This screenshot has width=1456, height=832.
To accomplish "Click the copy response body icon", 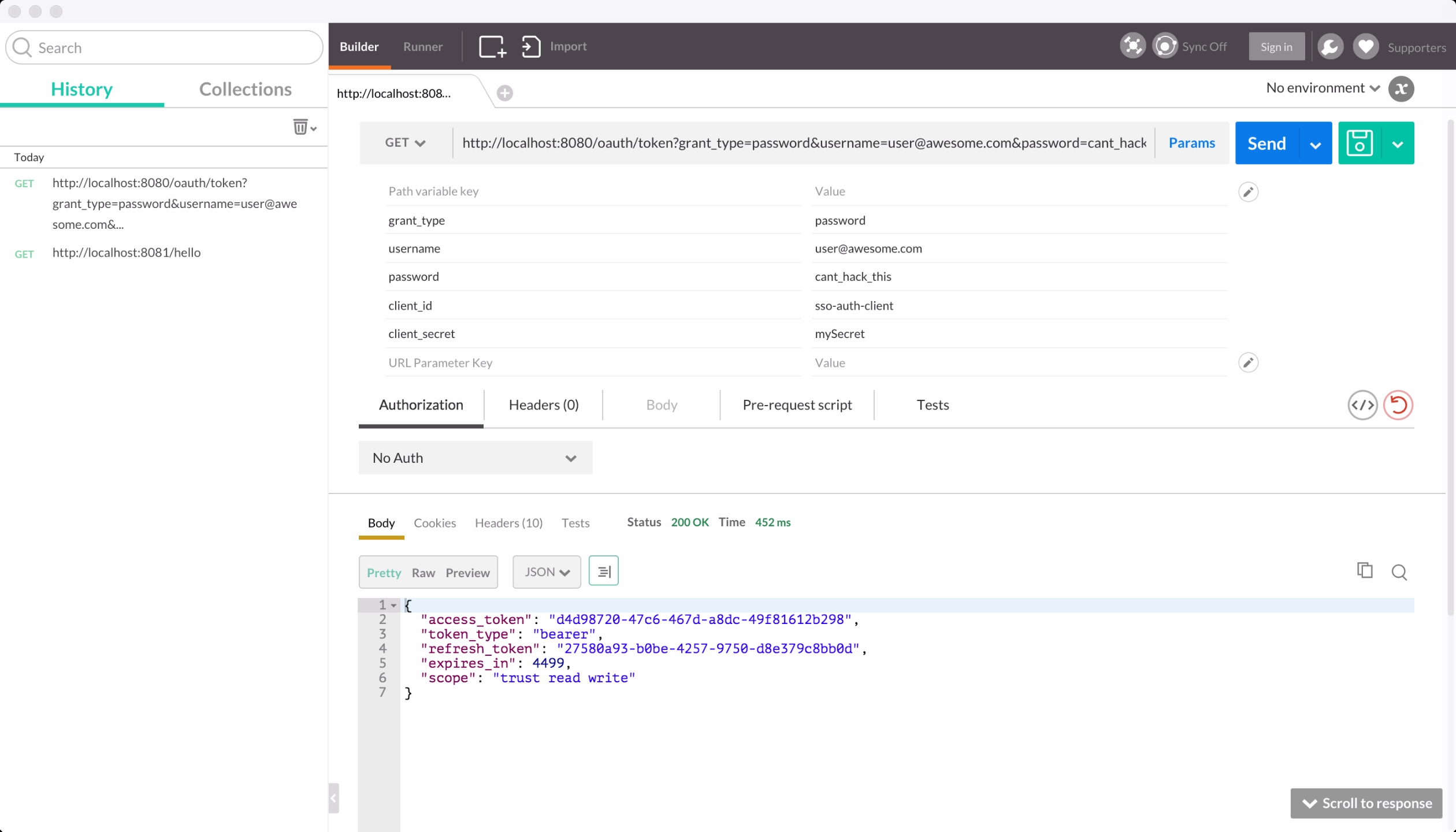I will tap(1365, 570).
